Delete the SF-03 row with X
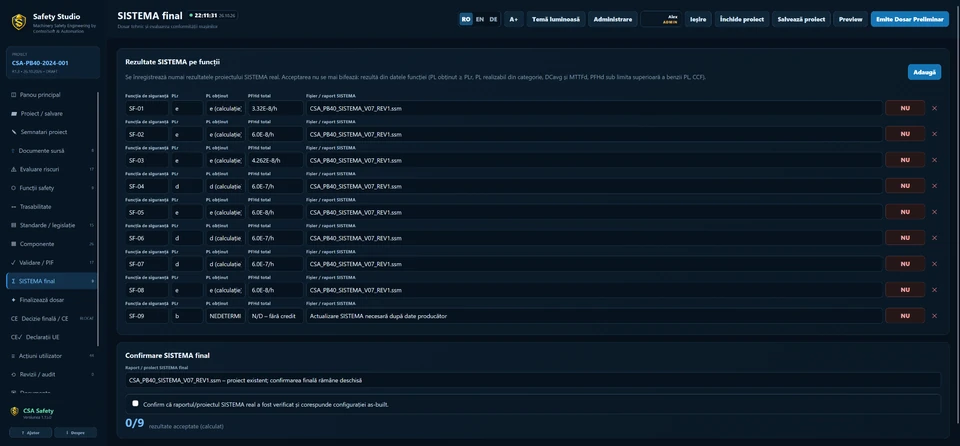 pos(934,160)
